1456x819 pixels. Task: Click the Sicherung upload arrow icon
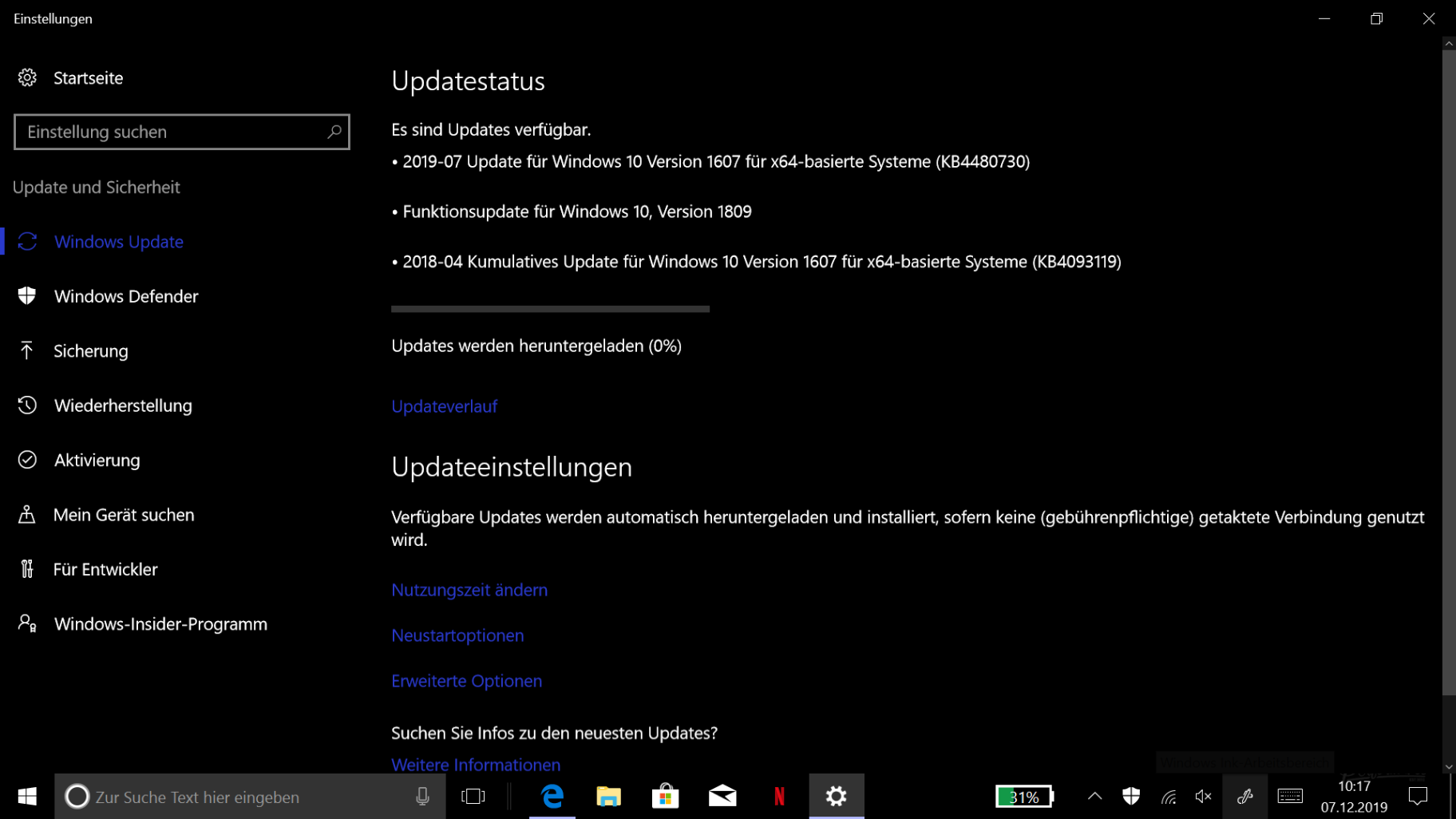pos(27,350)
